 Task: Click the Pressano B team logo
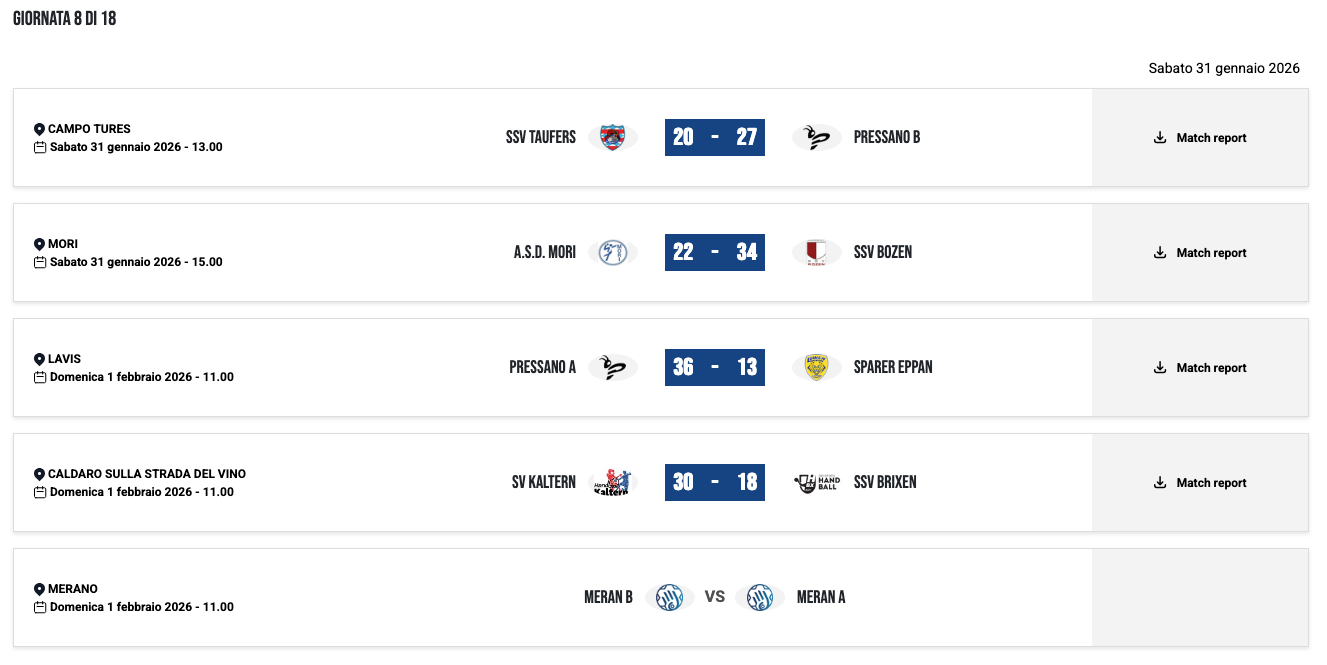click(x=816, y=138)
